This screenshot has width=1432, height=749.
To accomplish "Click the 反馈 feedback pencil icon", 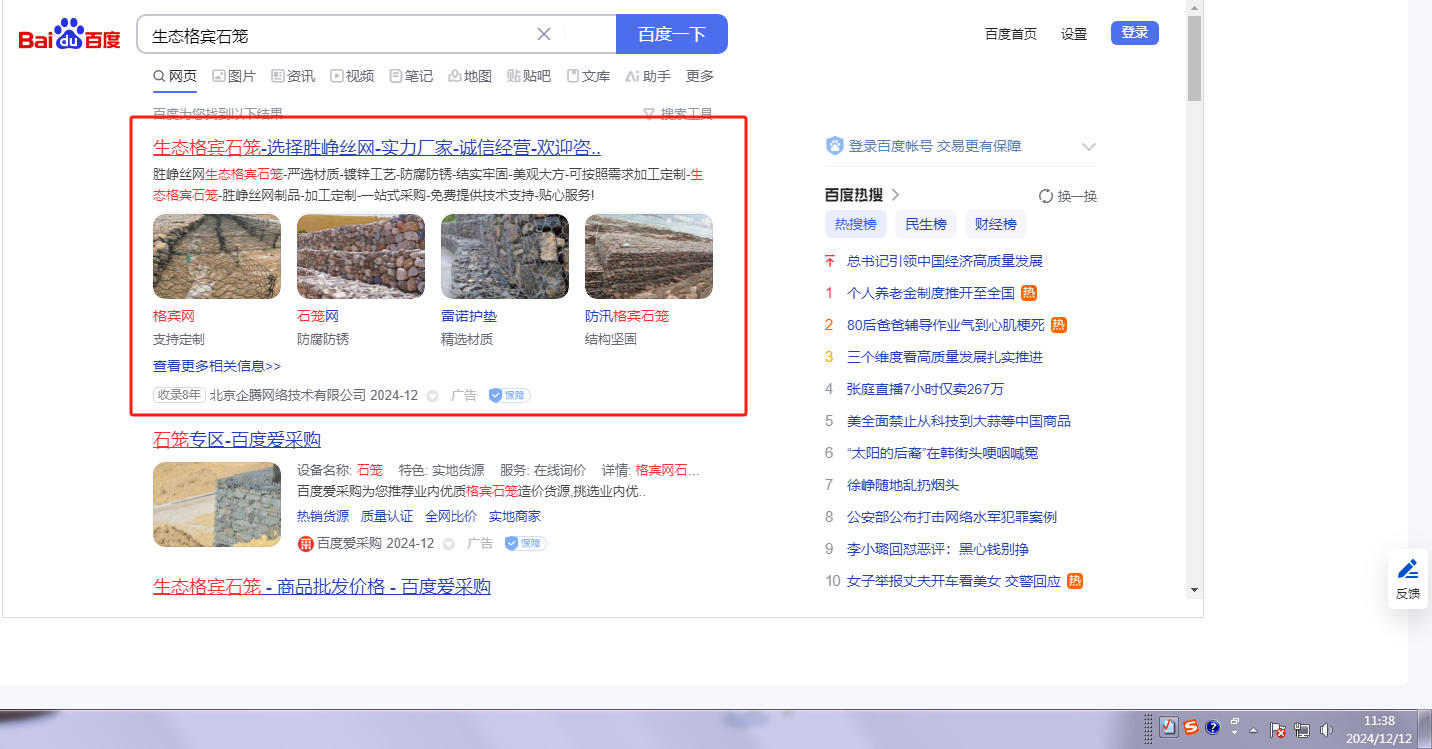I will point(1408,569).
